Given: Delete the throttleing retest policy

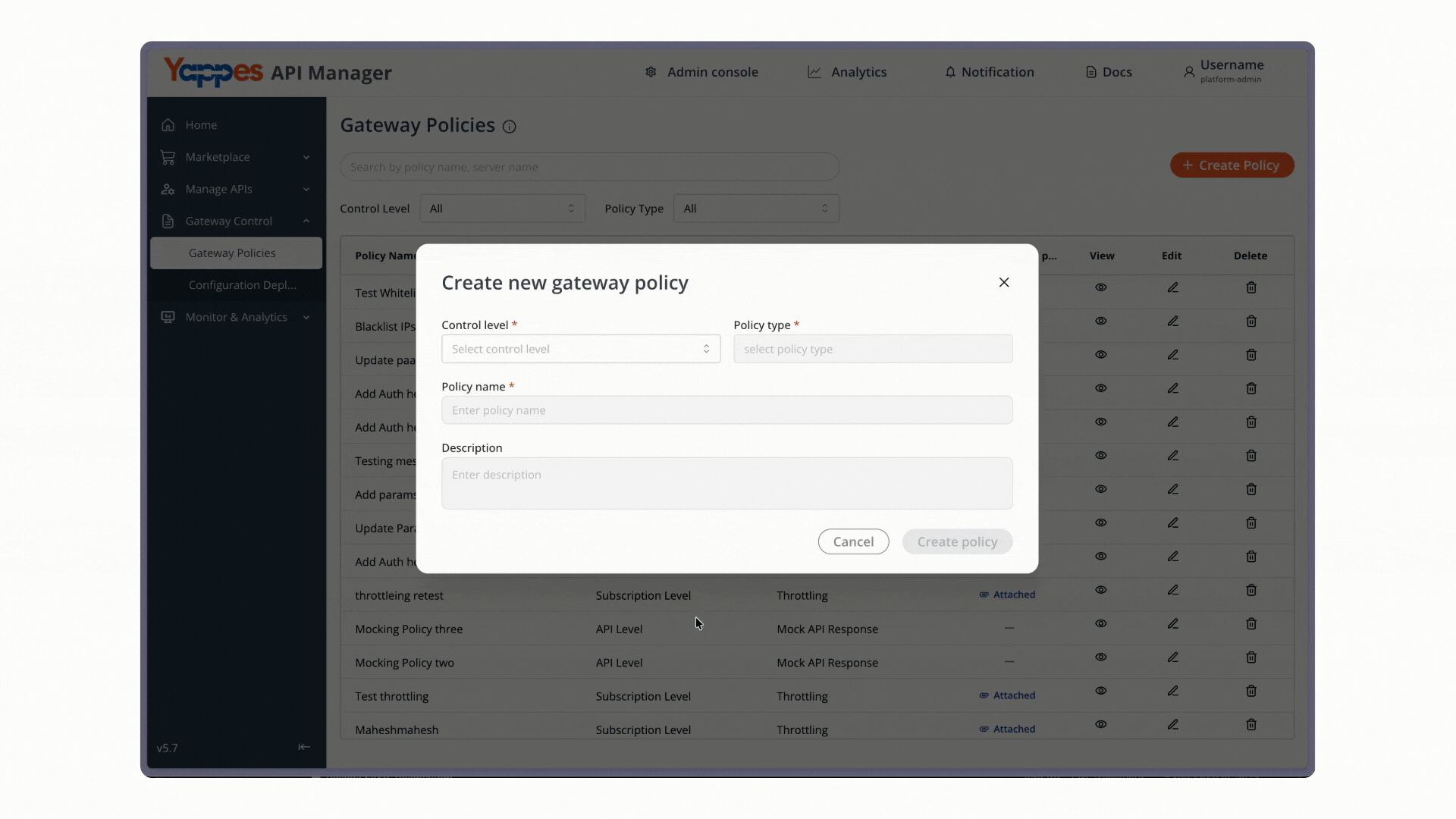Looking at the screenshot, I should 1251,590.
